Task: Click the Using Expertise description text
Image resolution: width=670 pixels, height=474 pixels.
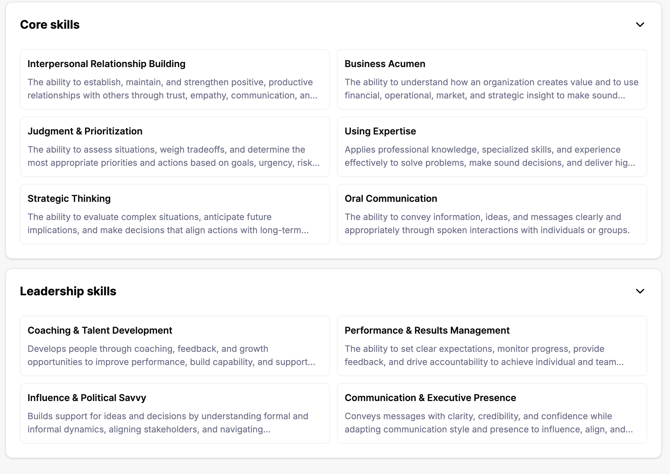Action: 490,156
